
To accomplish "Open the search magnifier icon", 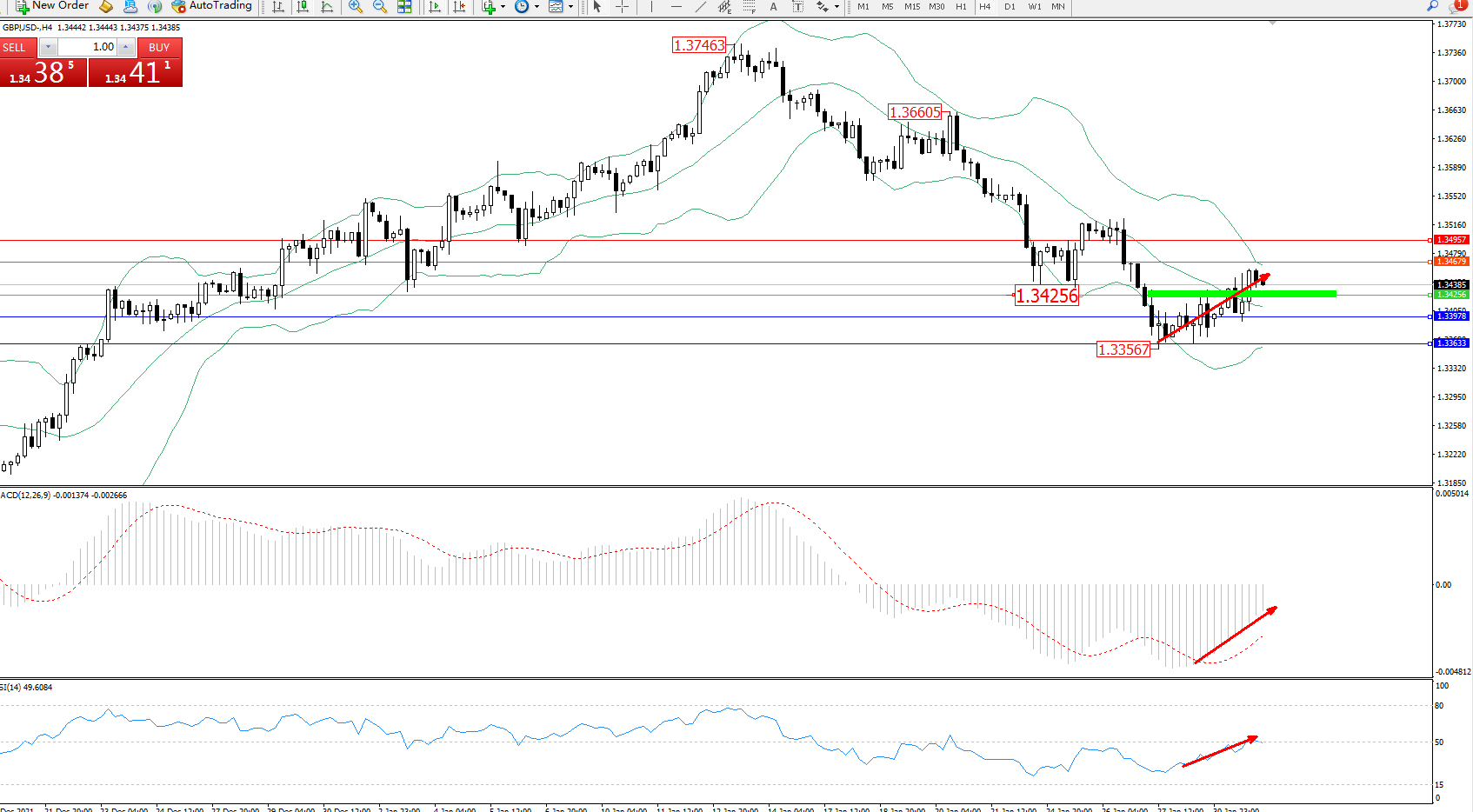I will (1432, 6).
